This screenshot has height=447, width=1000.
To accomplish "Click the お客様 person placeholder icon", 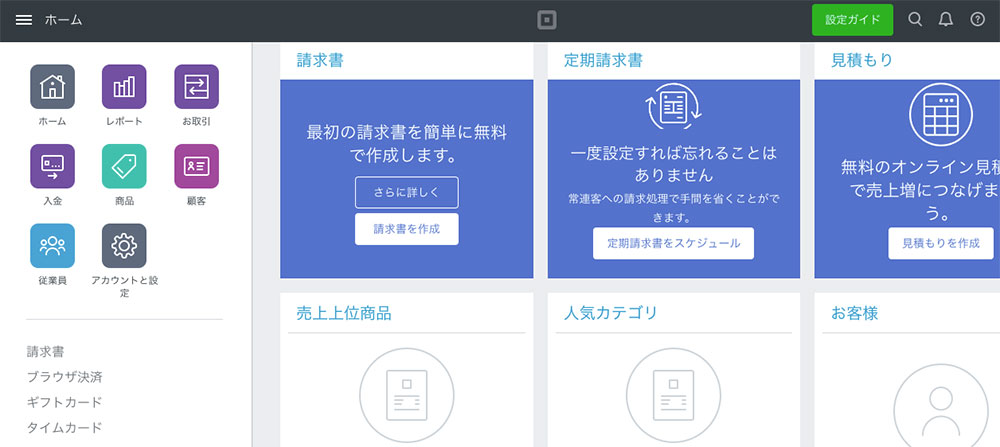I will click(x=941, y=408).
